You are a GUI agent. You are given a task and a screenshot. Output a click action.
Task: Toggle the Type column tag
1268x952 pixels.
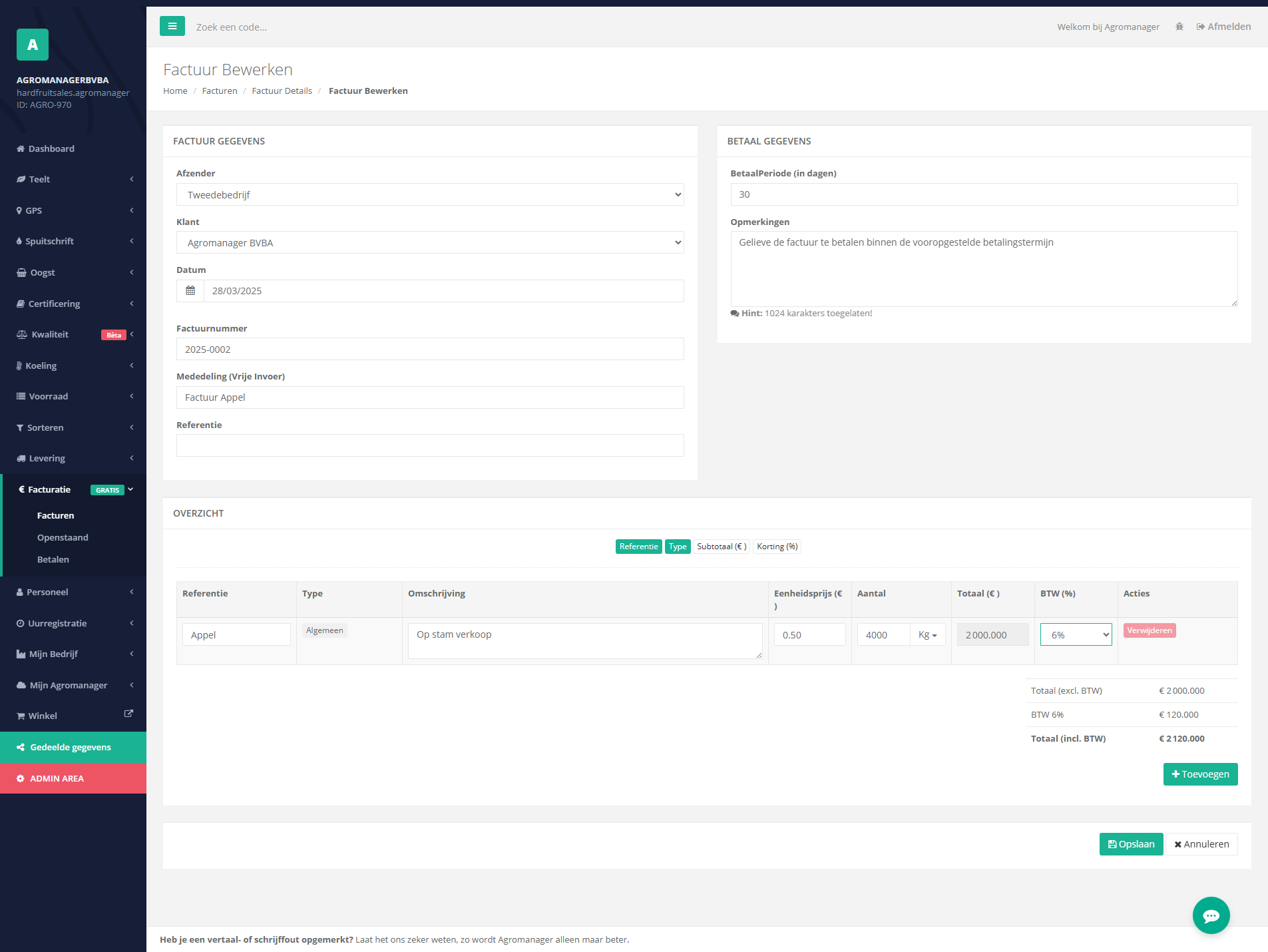(678, 547)
